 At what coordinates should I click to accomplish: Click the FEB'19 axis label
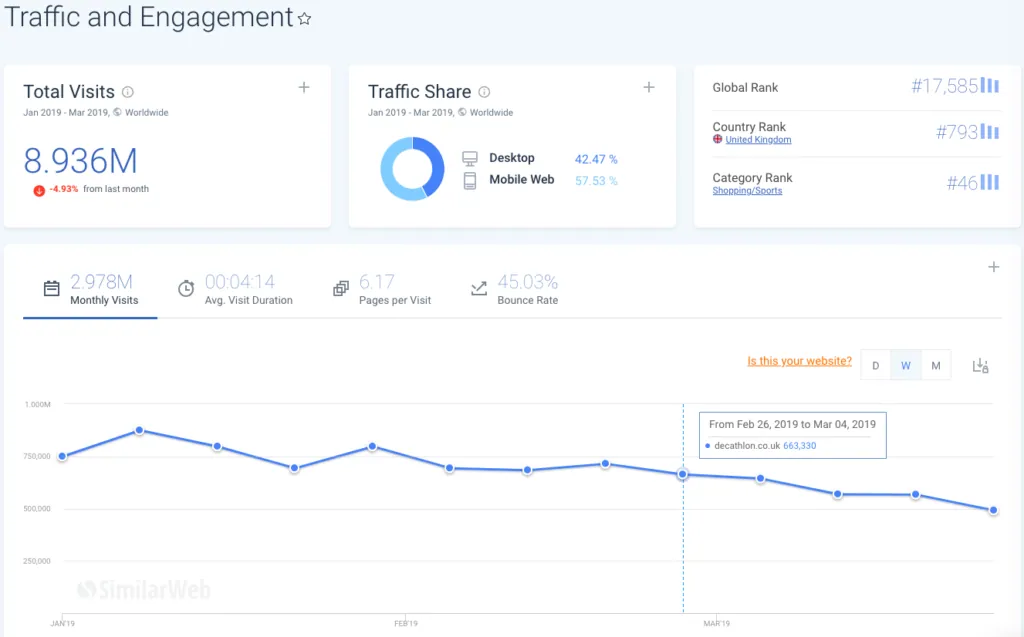[406, 623]
